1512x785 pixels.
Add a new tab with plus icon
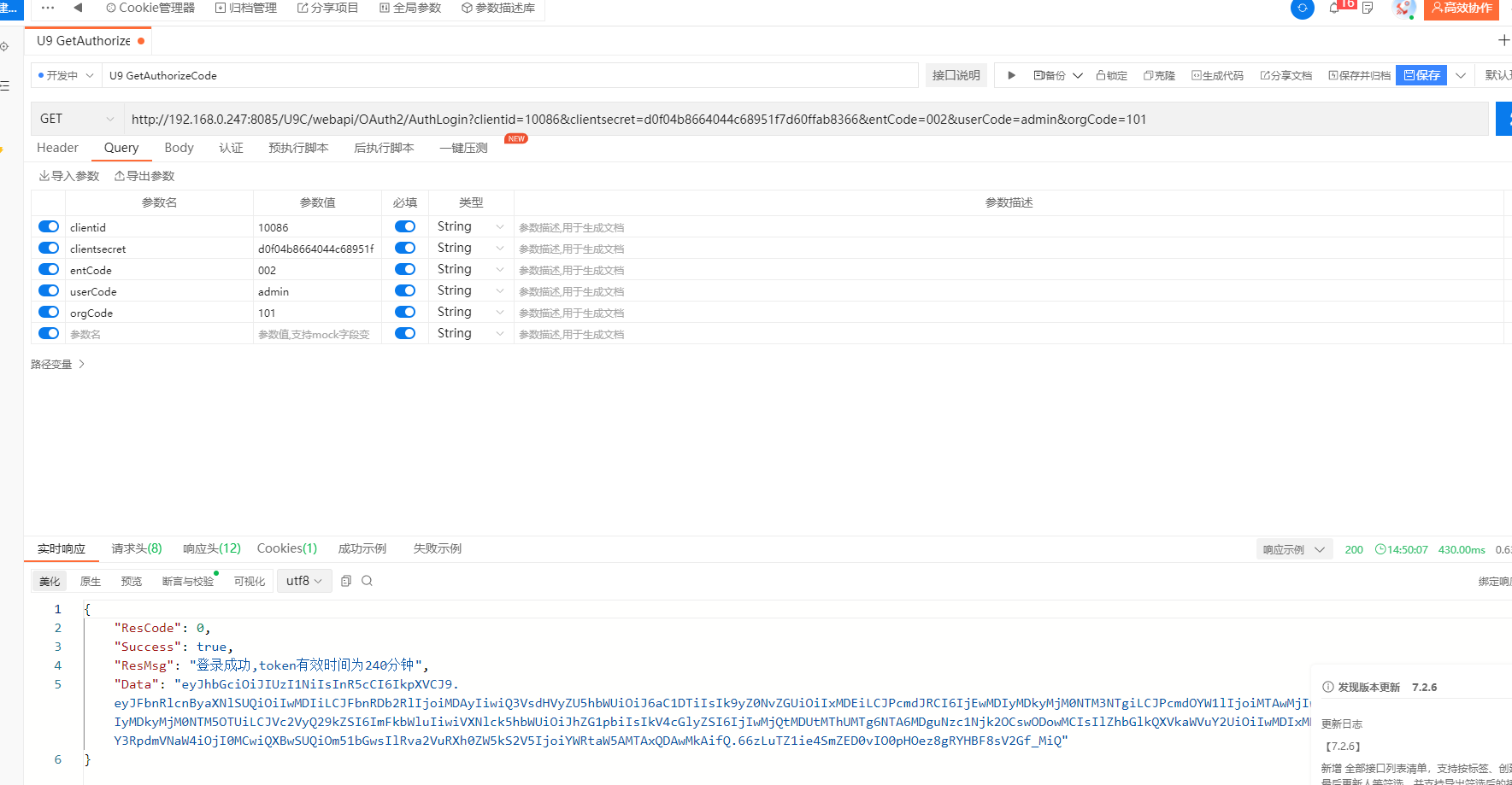(x=1503, y=40)
